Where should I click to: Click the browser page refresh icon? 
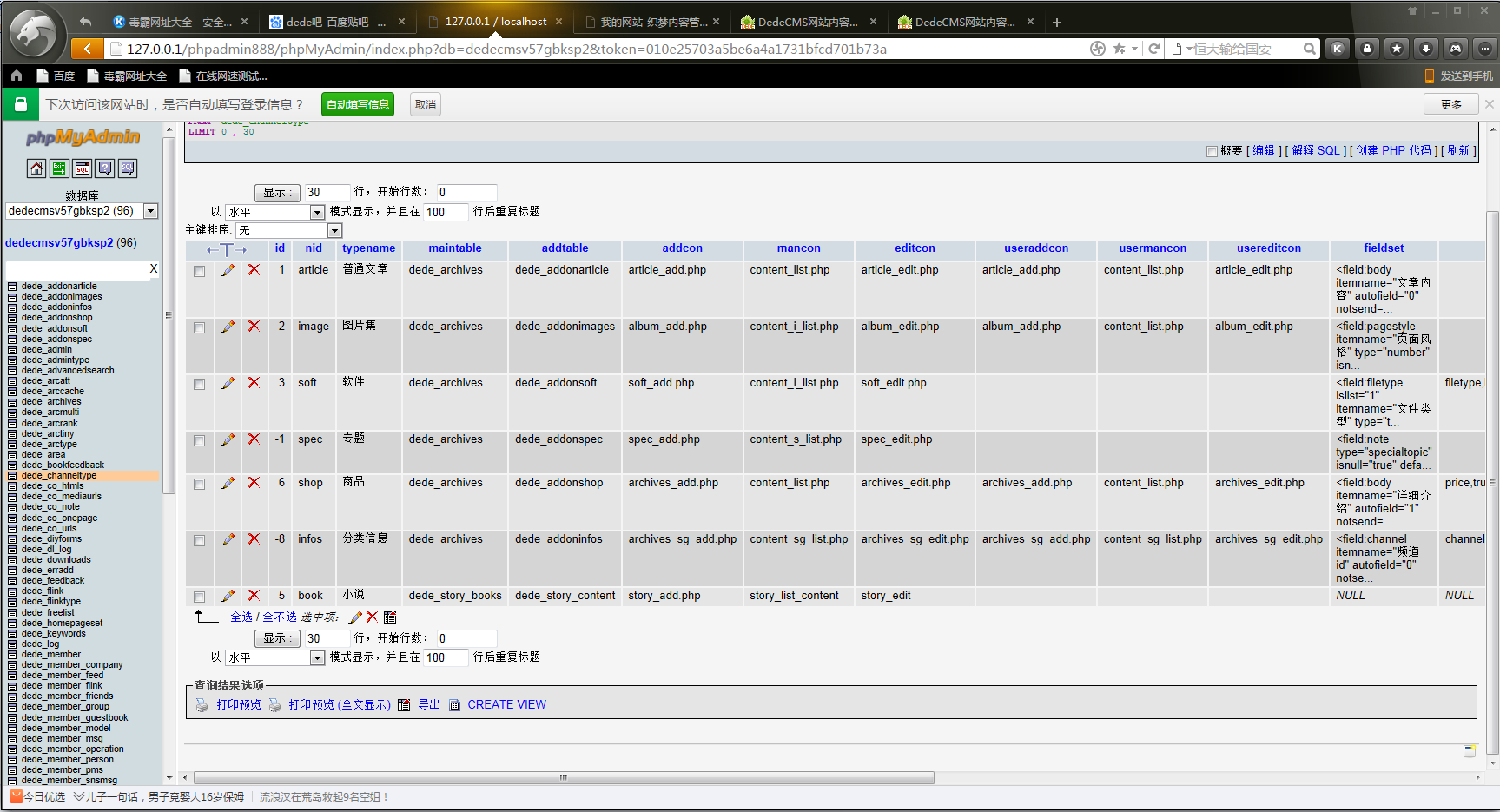pos(1153,49)
